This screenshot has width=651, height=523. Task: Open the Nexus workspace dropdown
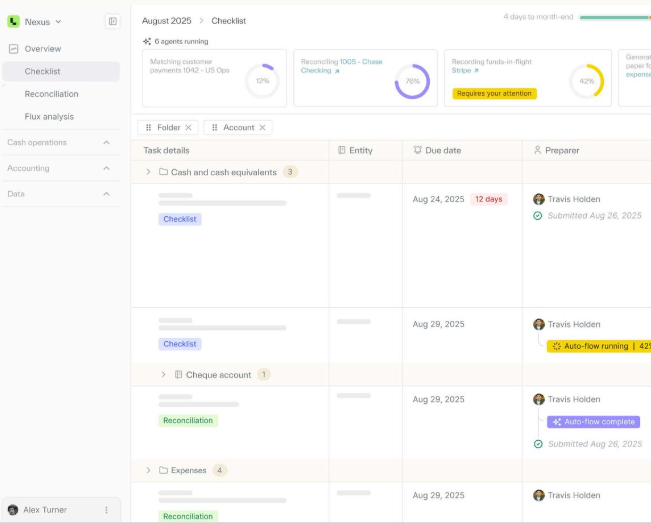pyautogui.click(x=58, y=21)
